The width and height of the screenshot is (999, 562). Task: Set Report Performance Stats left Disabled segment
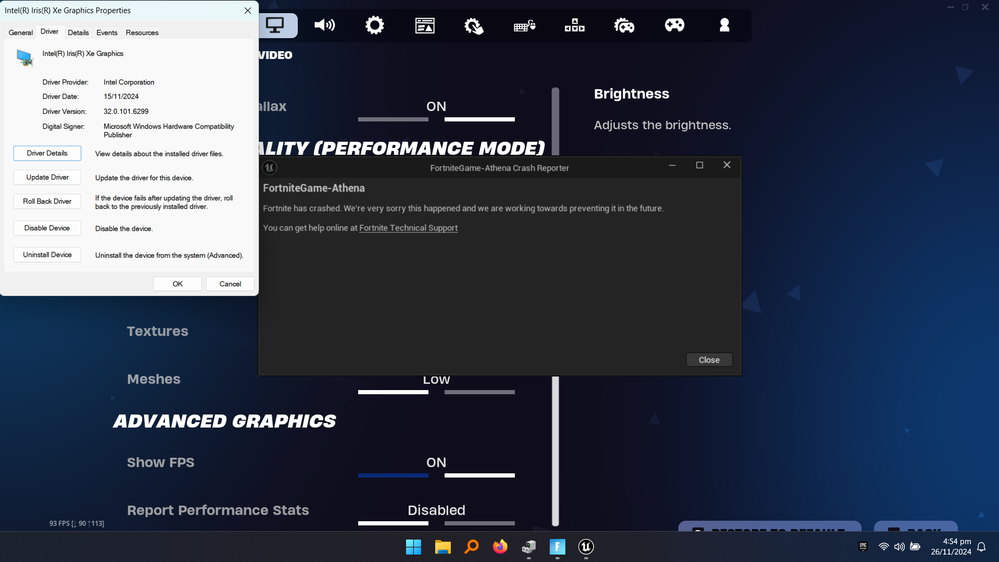(393, 523)
